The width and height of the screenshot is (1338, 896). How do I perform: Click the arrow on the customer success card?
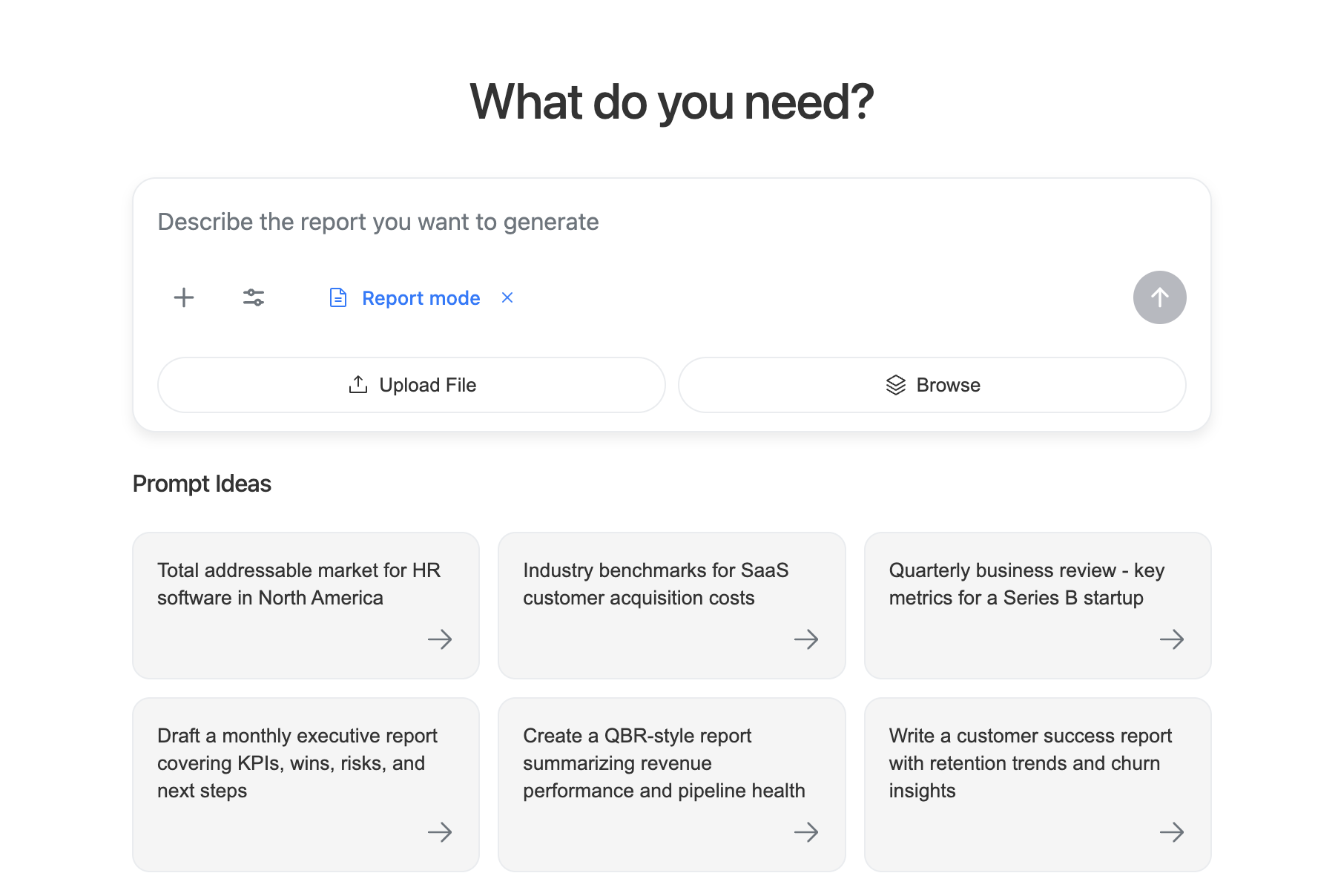(x=1172, y=832)
